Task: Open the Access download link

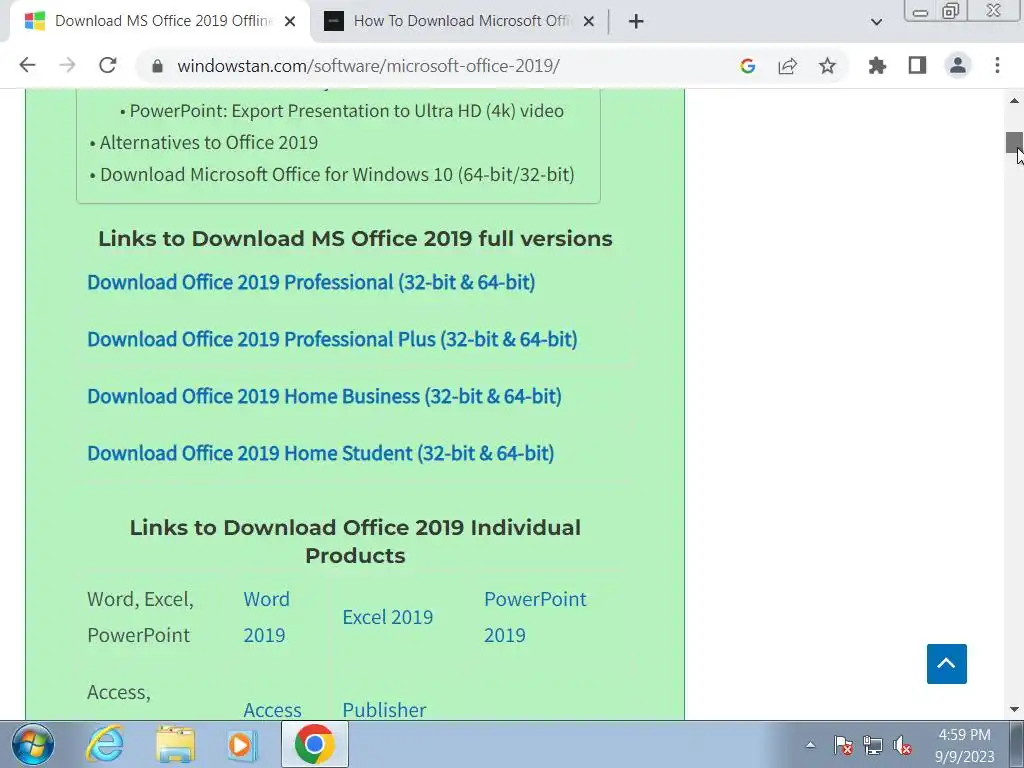Action: point(272,709)
